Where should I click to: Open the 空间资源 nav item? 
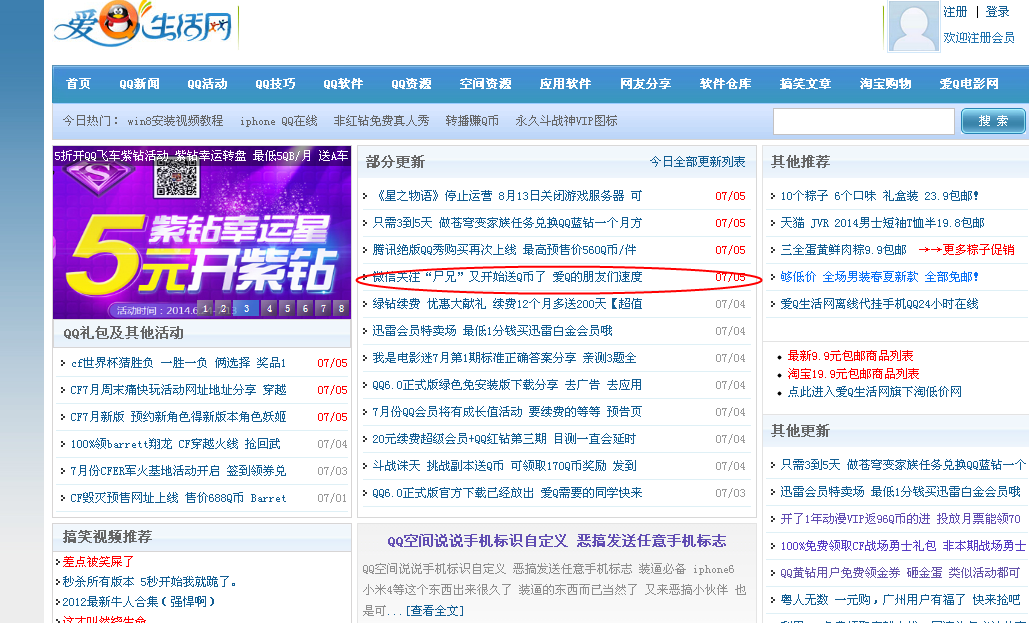click(485, 83)
